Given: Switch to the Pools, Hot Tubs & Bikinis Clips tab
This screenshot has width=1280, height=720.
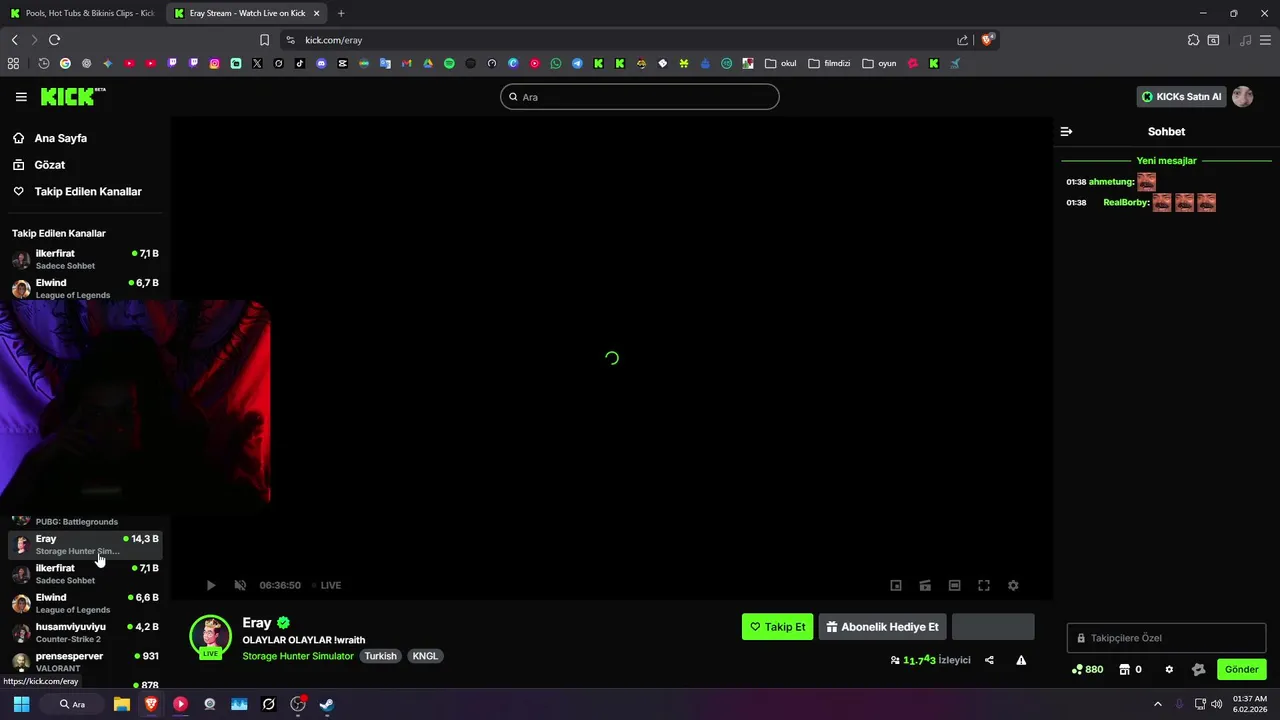Looking at the screenshot, I should click(x=80, y=13).
